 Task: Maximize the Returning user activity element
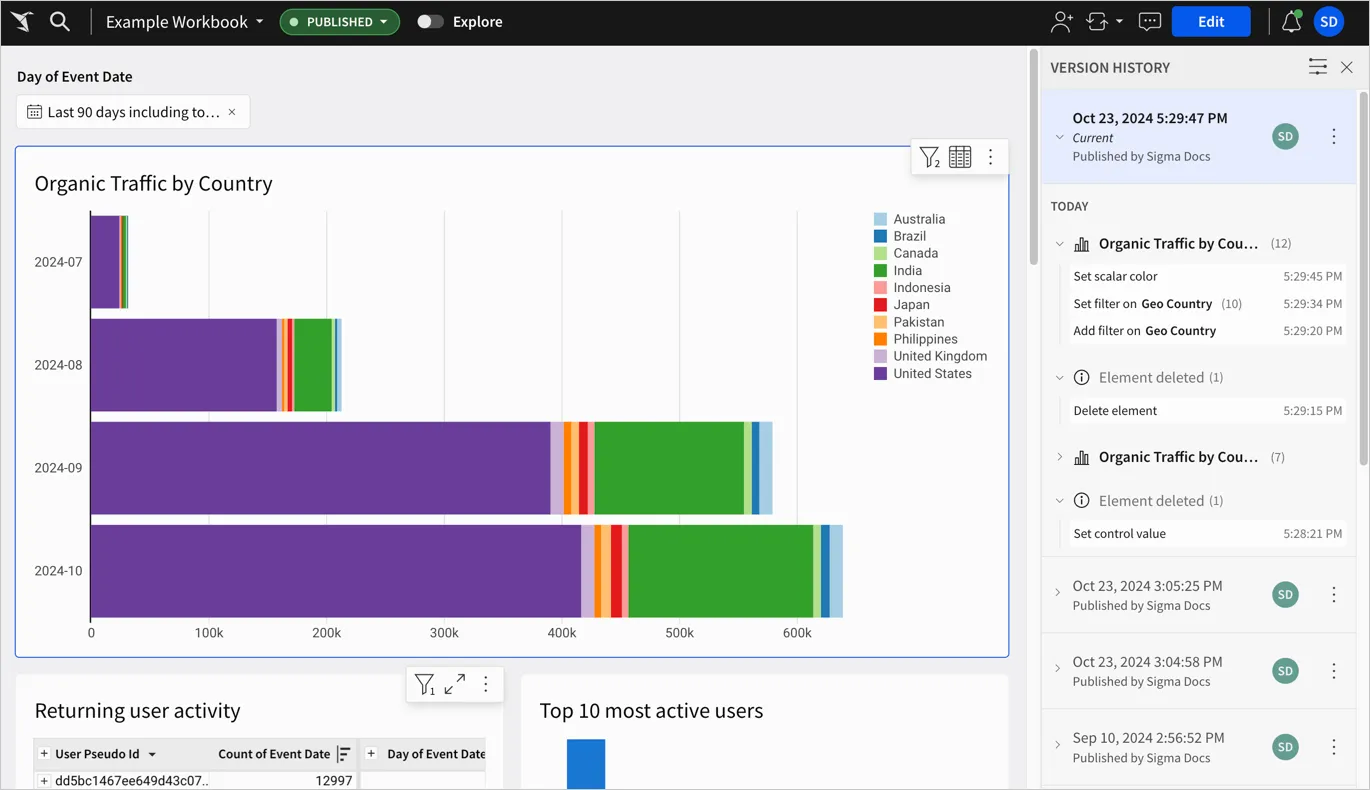[x=455, y=684]
